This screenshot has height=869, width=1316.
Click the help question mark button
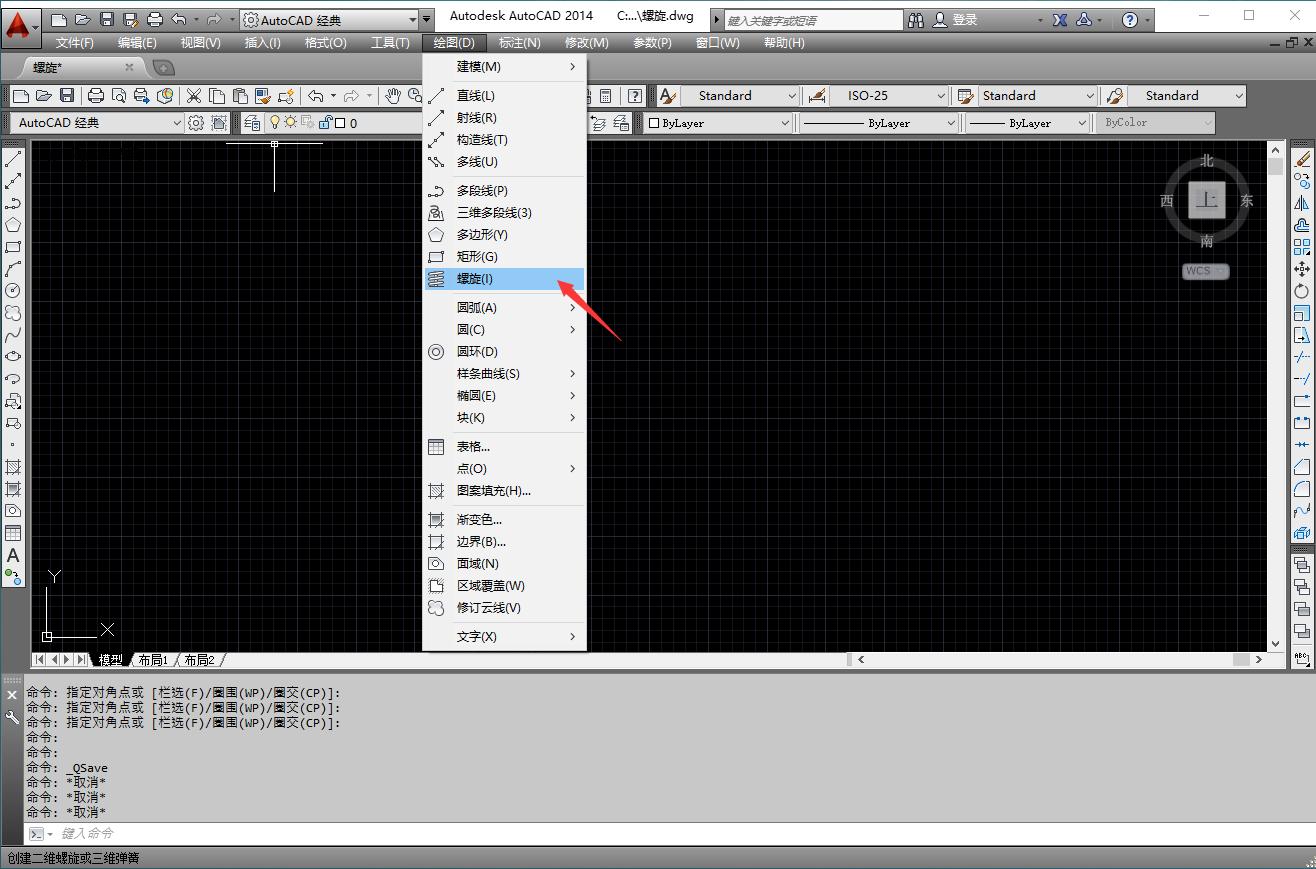click(x=1130, y=19)
